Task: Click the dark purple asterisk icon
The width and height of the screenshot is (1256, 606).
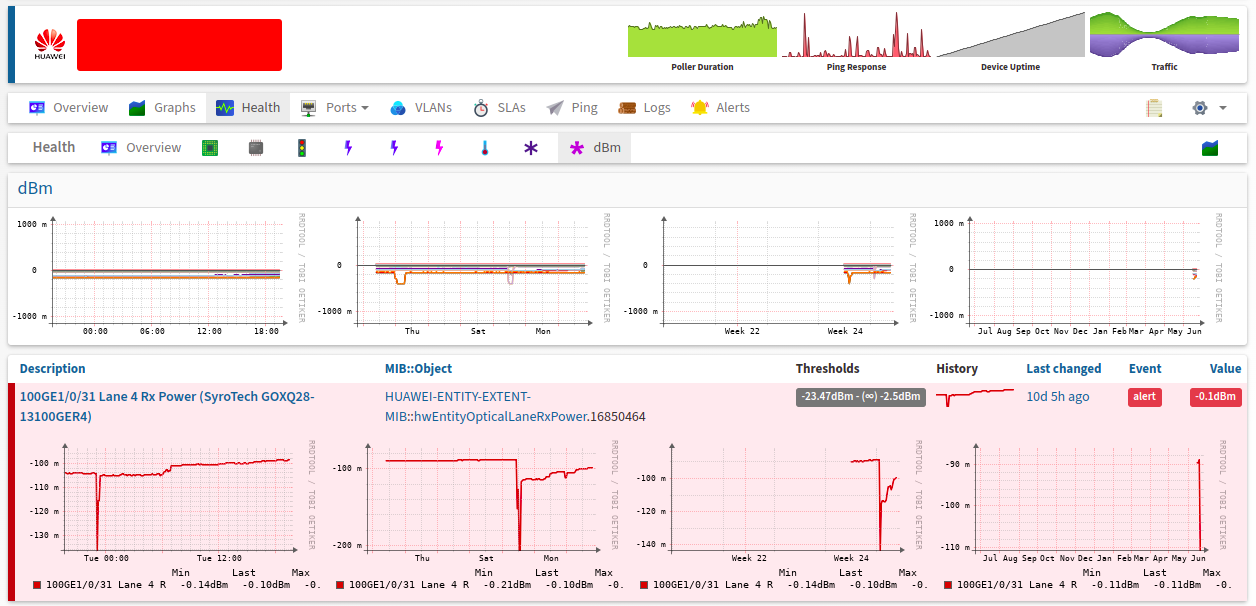Action: [x=531, y=148]
